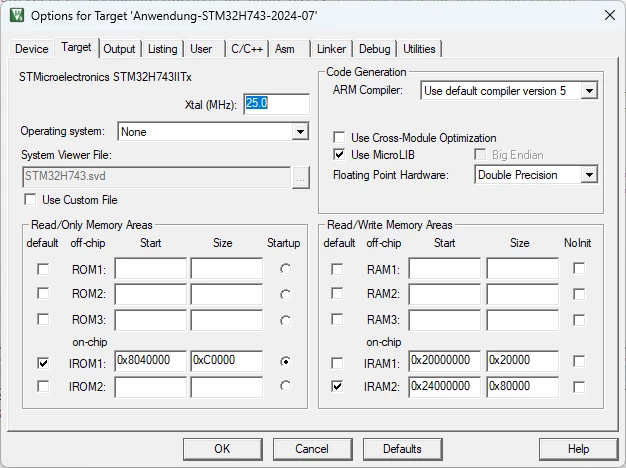Screen dimensions: 626x468
Task: Select the Target tab
Action: [76, 48]
